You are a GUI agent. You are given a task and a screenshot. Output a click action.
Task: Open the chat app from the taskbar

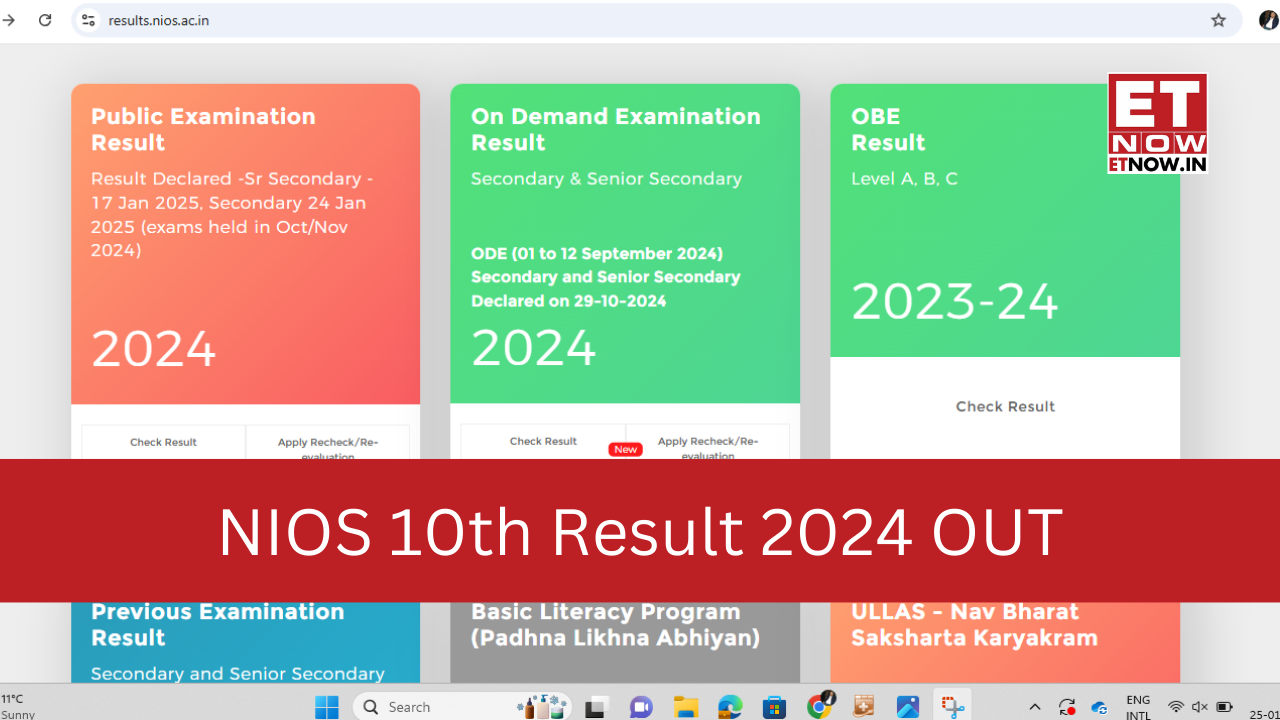pyautogui.click(x=640, y=706)
